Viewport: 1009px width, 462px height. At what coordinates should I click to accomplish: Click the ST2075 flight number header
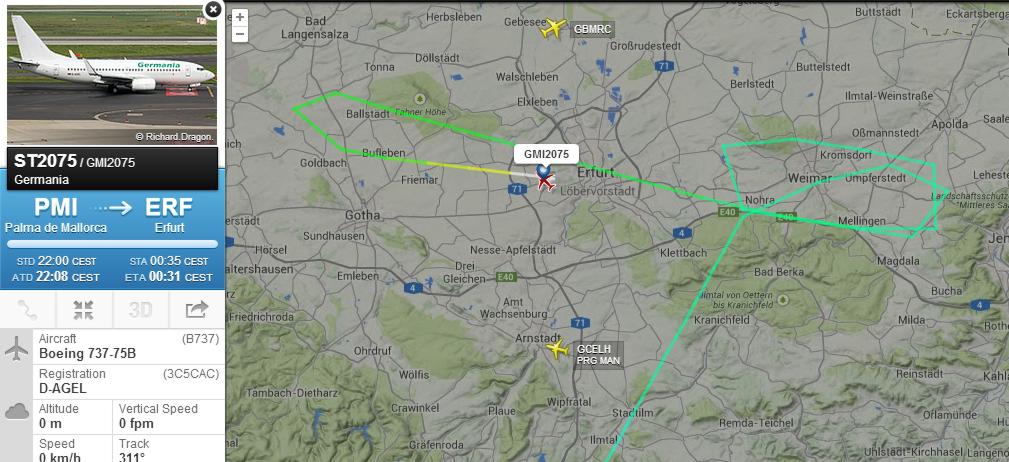pyautogui.click(x=45, y=162)
